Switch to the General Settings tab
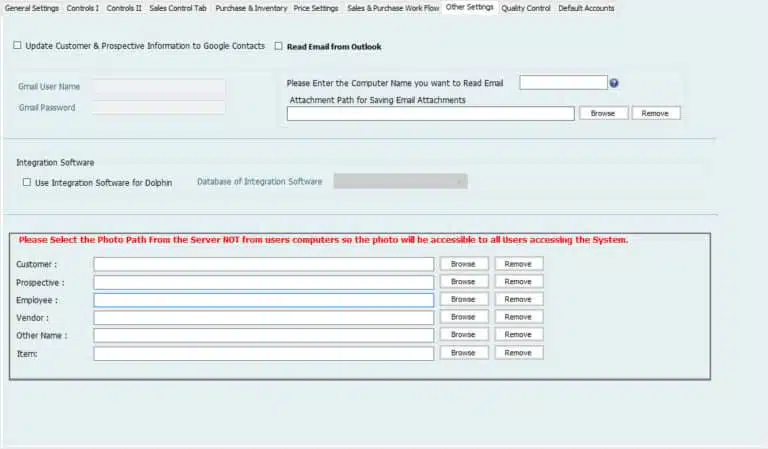Viewport: 768px width, 449px height. [31, 8]
